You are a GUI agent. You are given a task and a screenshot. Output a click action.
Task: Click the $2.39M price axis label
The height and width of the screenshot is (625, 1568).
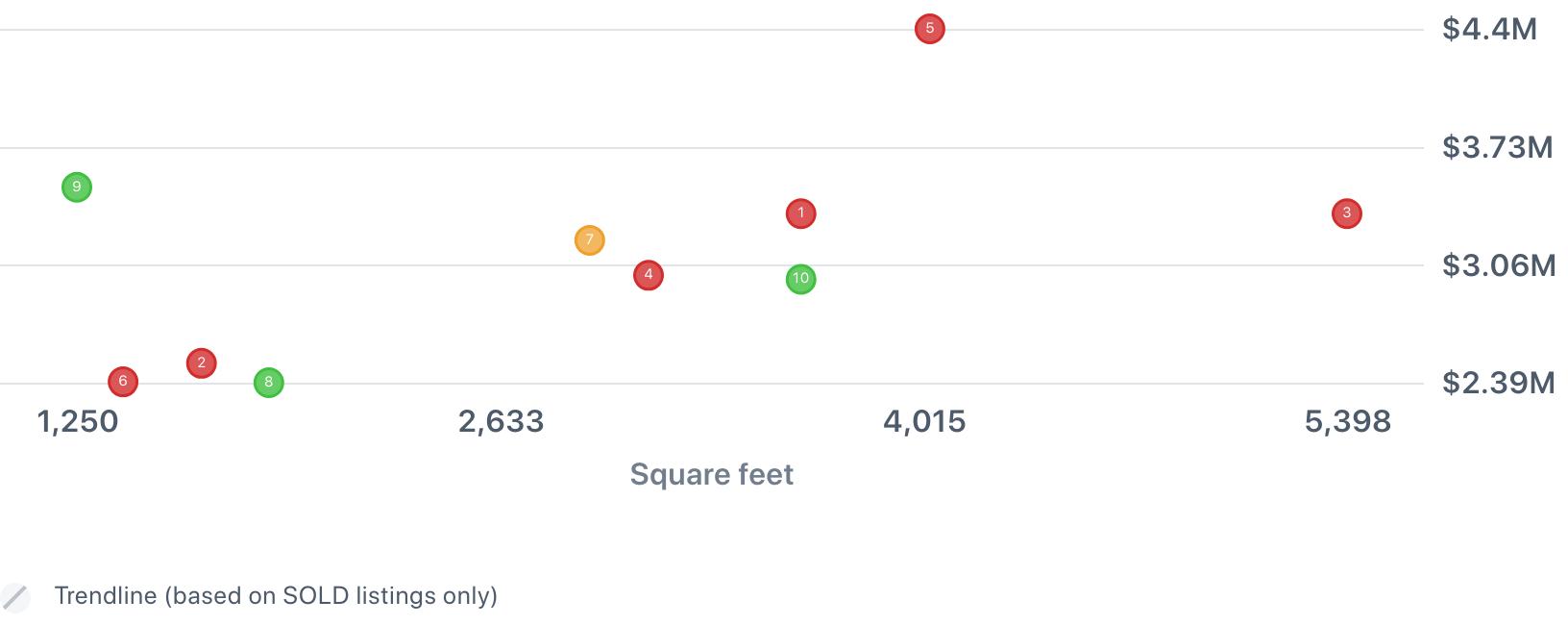tap(1498, 383)
